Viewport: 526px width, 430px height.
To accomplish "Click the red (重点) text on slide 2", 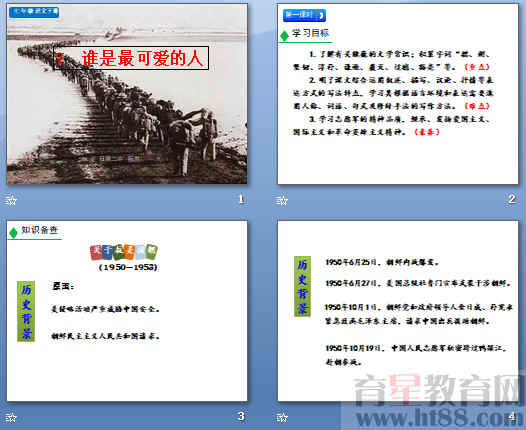I will 477,67.
